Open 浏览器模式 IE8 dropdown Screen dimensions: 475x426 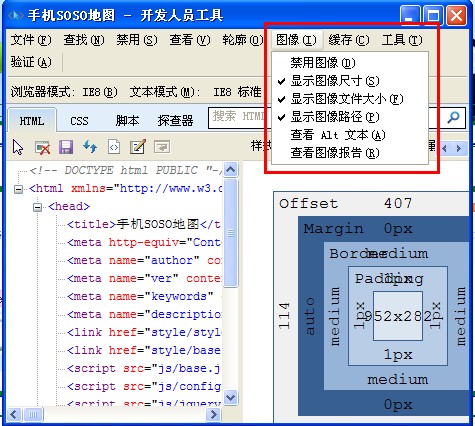coord(64,91)
